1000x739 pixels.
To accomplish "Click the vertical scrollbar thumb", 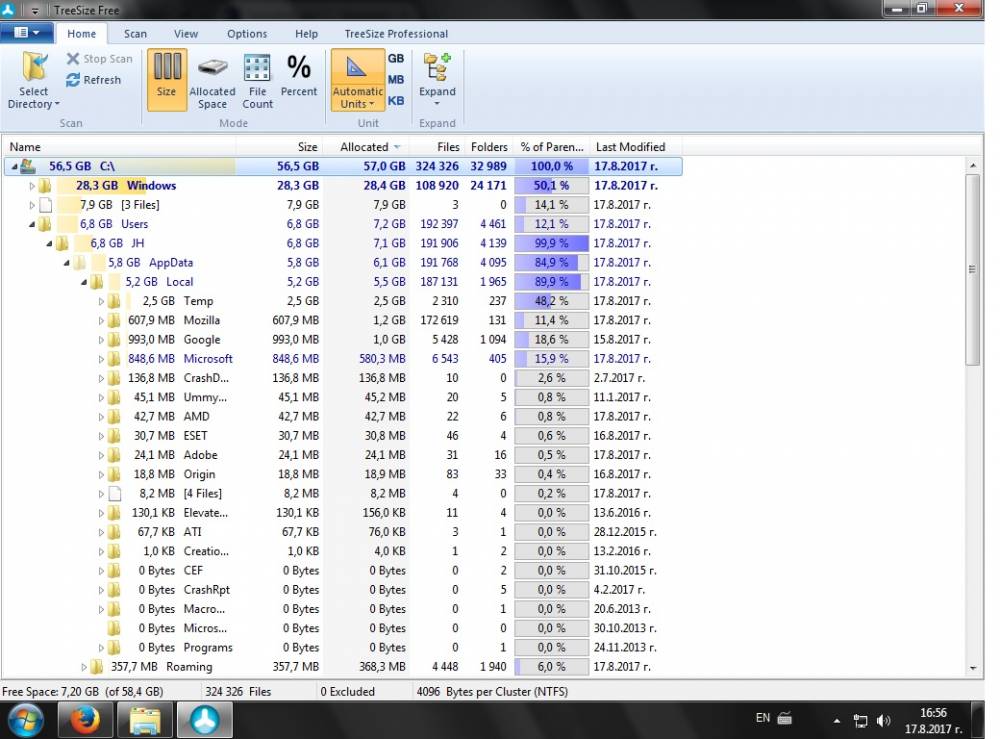I will pyautogui.click(x=973, y=269).
